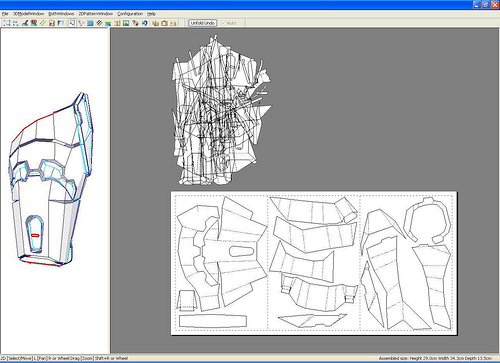Select the yellow text box tool icon
The image size is (500, 363).
point(117,23)
